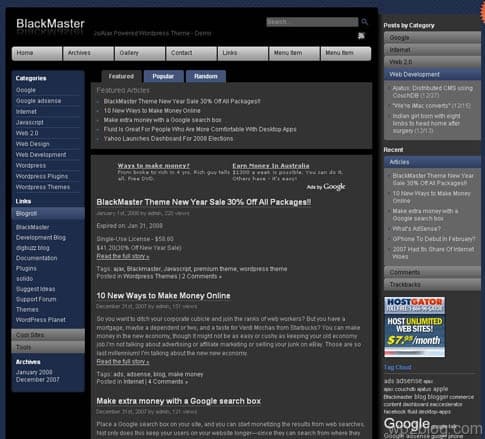The image size is (485, 439).
Task: Open featured article about Yahoo Dashboard
Action: 168,139
